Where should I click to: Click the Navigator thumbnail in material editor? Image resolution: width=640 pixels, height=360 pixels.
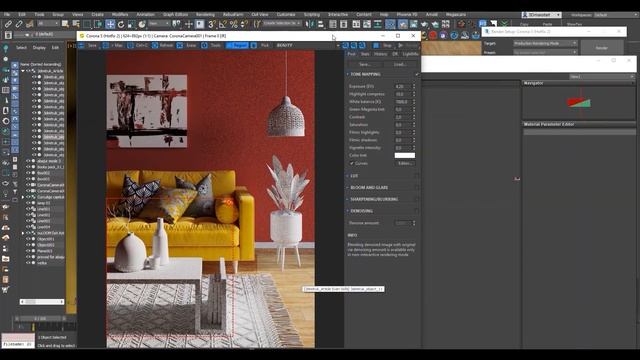(579, 102)
